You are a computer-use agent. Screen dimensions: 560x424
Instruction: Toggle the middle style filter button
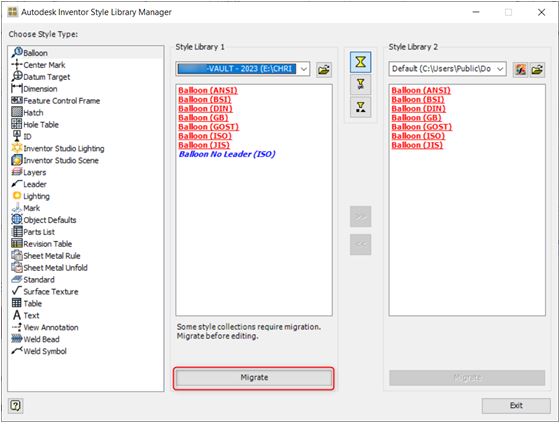[361, 85]
